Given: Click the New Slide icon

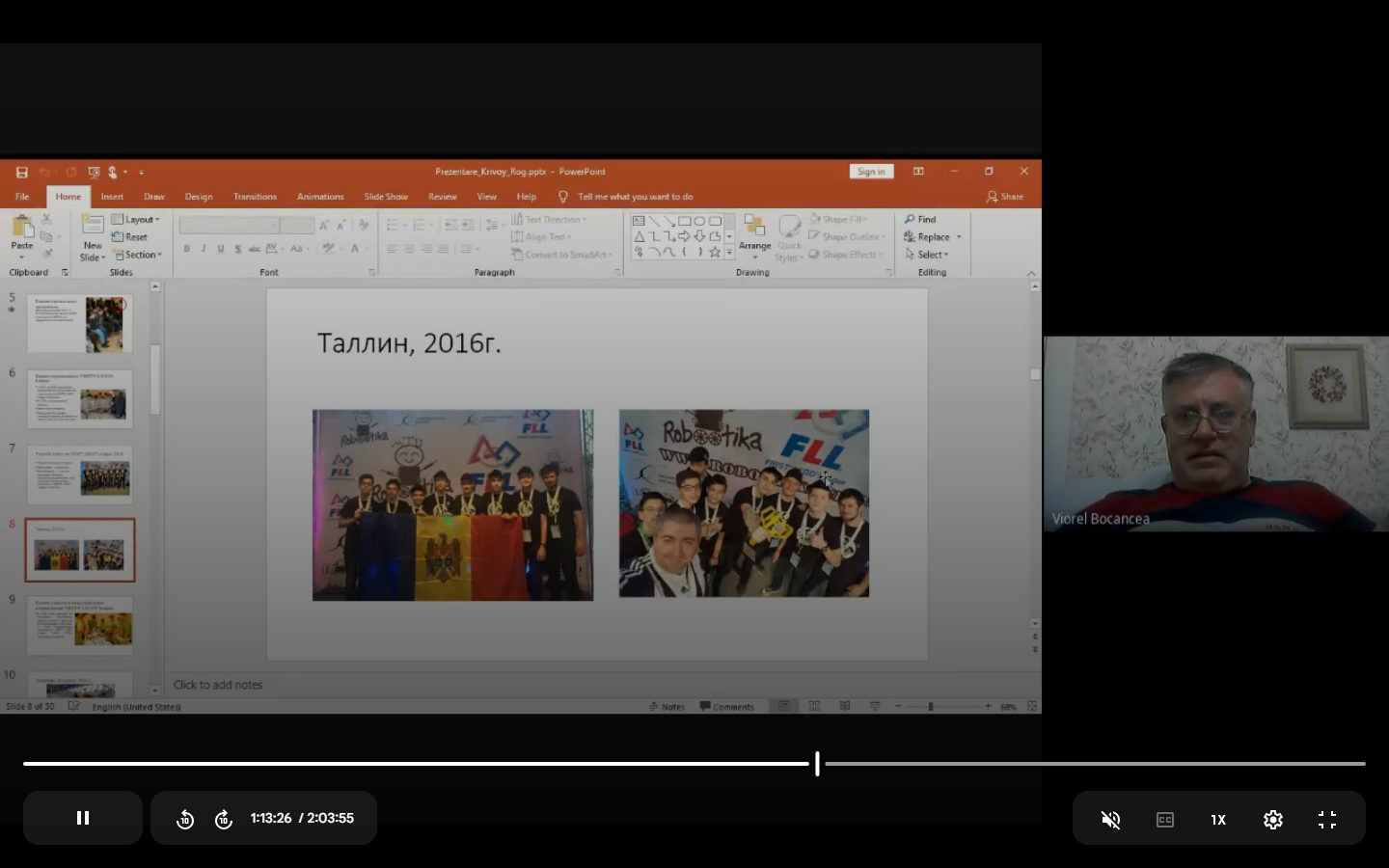Looking at the screenshot, I should click(93, 226).
